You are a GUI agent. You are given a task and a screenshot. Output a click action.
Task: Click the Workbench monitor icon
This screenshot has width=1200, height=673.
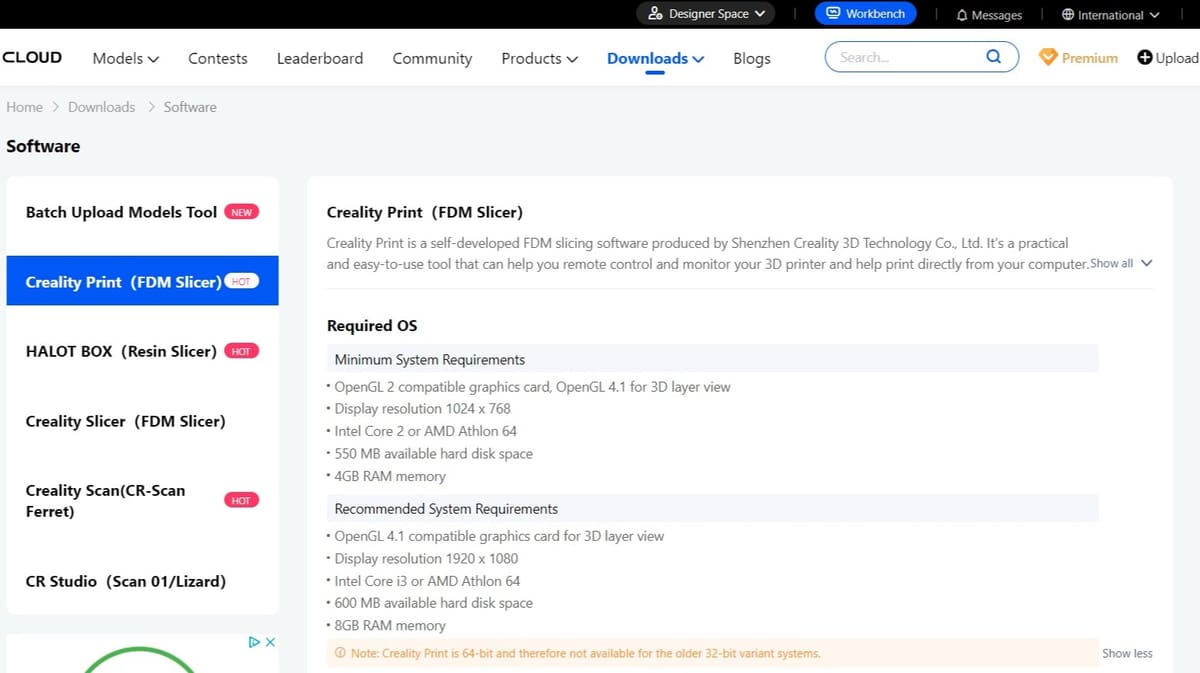click(x=833, y=14)
